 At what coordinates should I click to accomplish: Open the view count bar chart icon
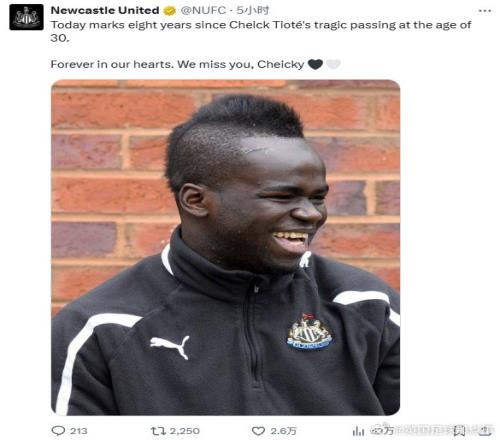(x=358, y=431)
